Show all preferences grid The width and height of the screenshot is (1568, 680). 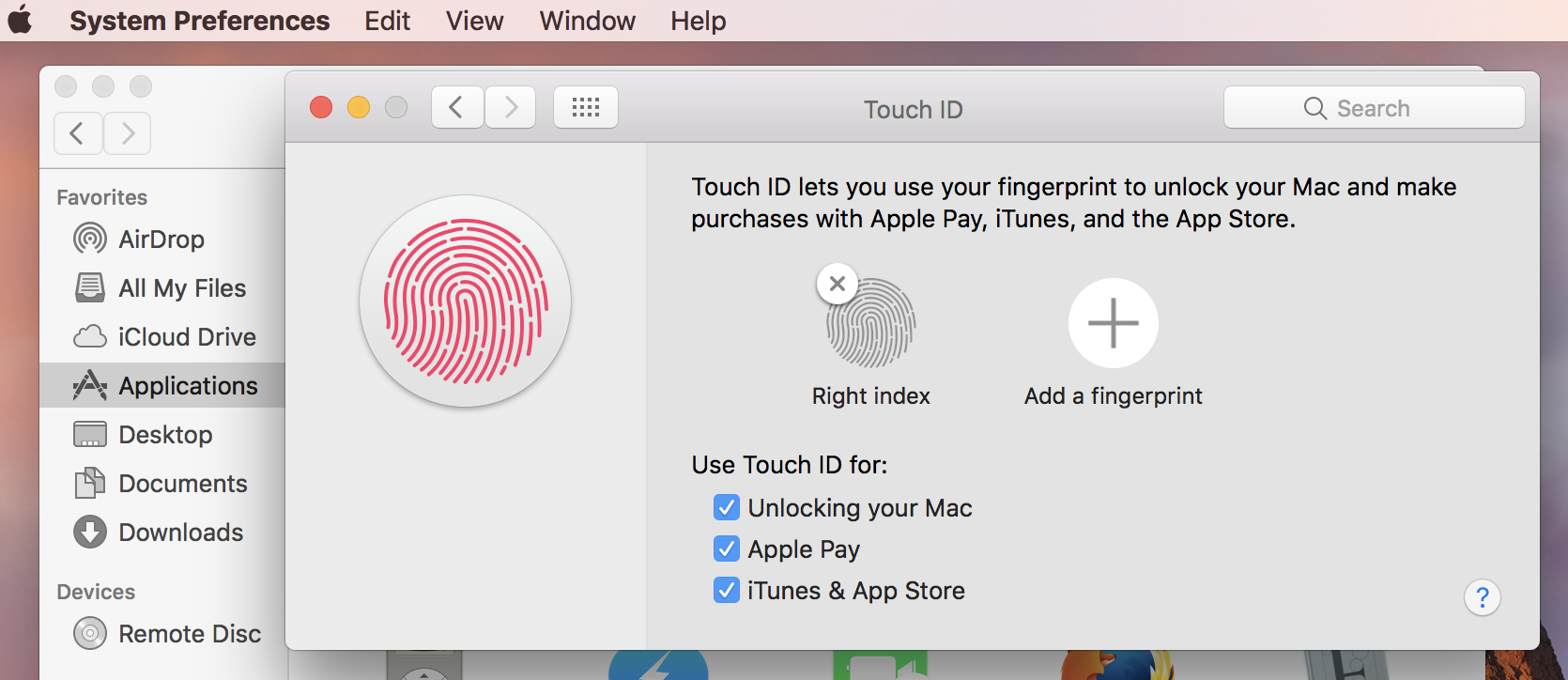coord(586,107)
